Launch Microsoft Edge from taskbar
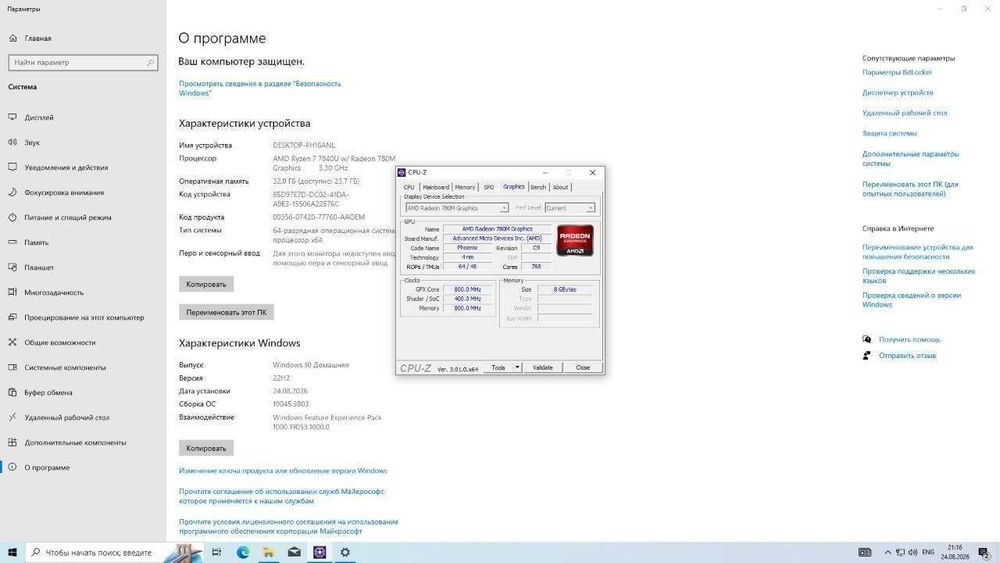The width and height of the screenshot is (1000, 563). point(243,552)
